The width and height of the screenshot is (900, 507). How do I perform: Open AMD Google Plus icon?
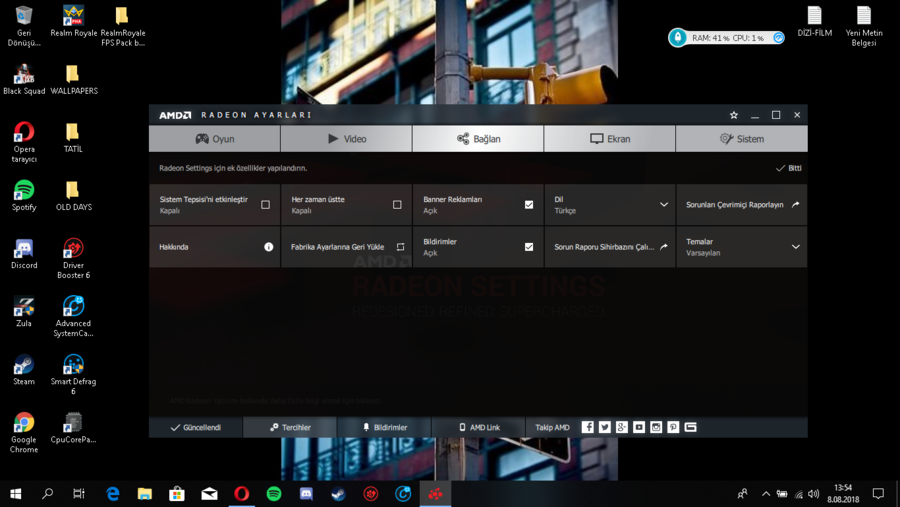pyautogui.click(x=622, y=427)
